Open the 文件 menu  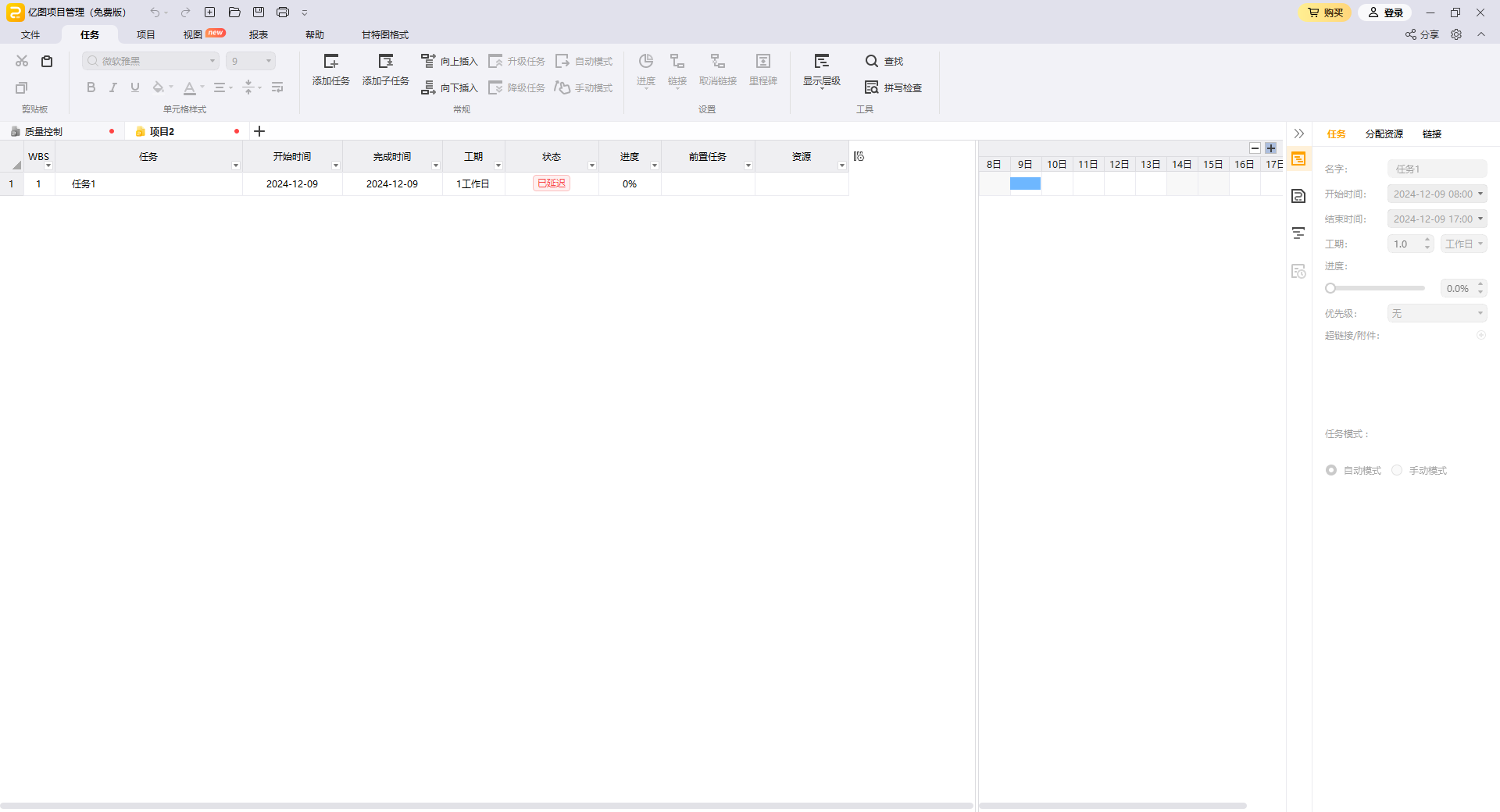(x=30, y=34)
